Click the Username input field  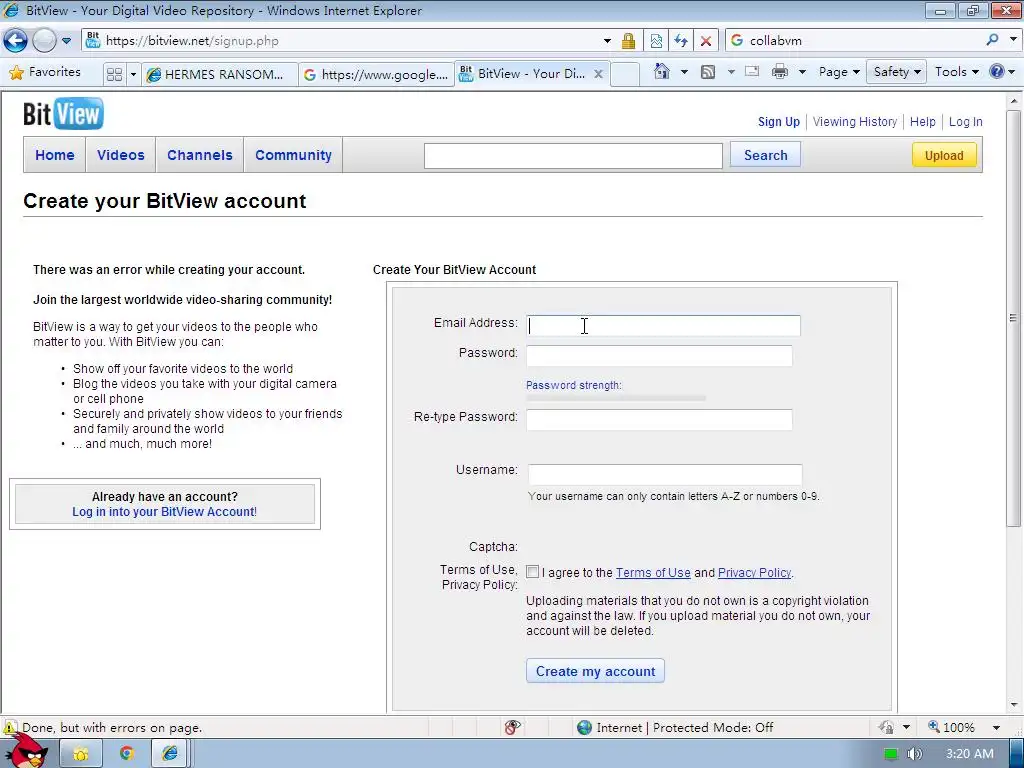[x=665, y=474]
